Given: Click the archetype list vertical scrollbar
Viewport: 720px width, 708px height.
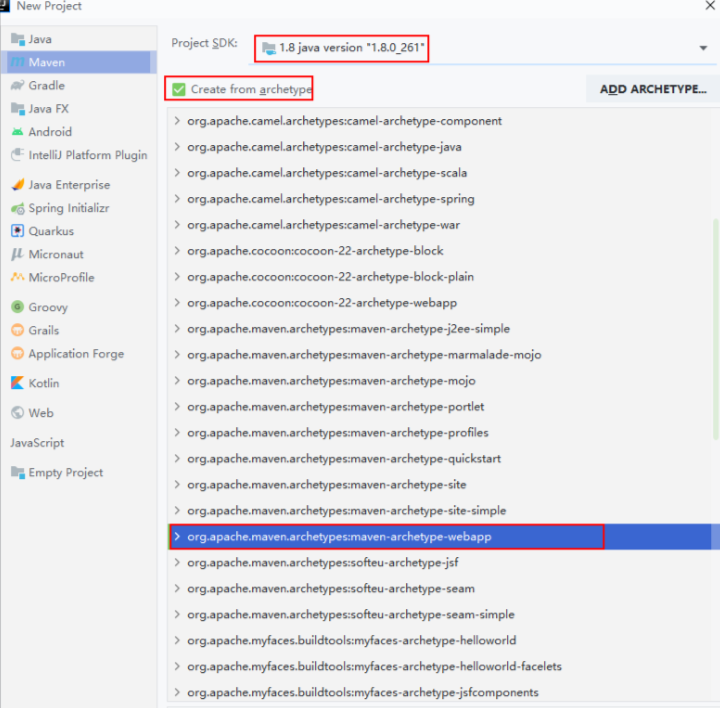Looking at the screenshot, I should (715, 329).
